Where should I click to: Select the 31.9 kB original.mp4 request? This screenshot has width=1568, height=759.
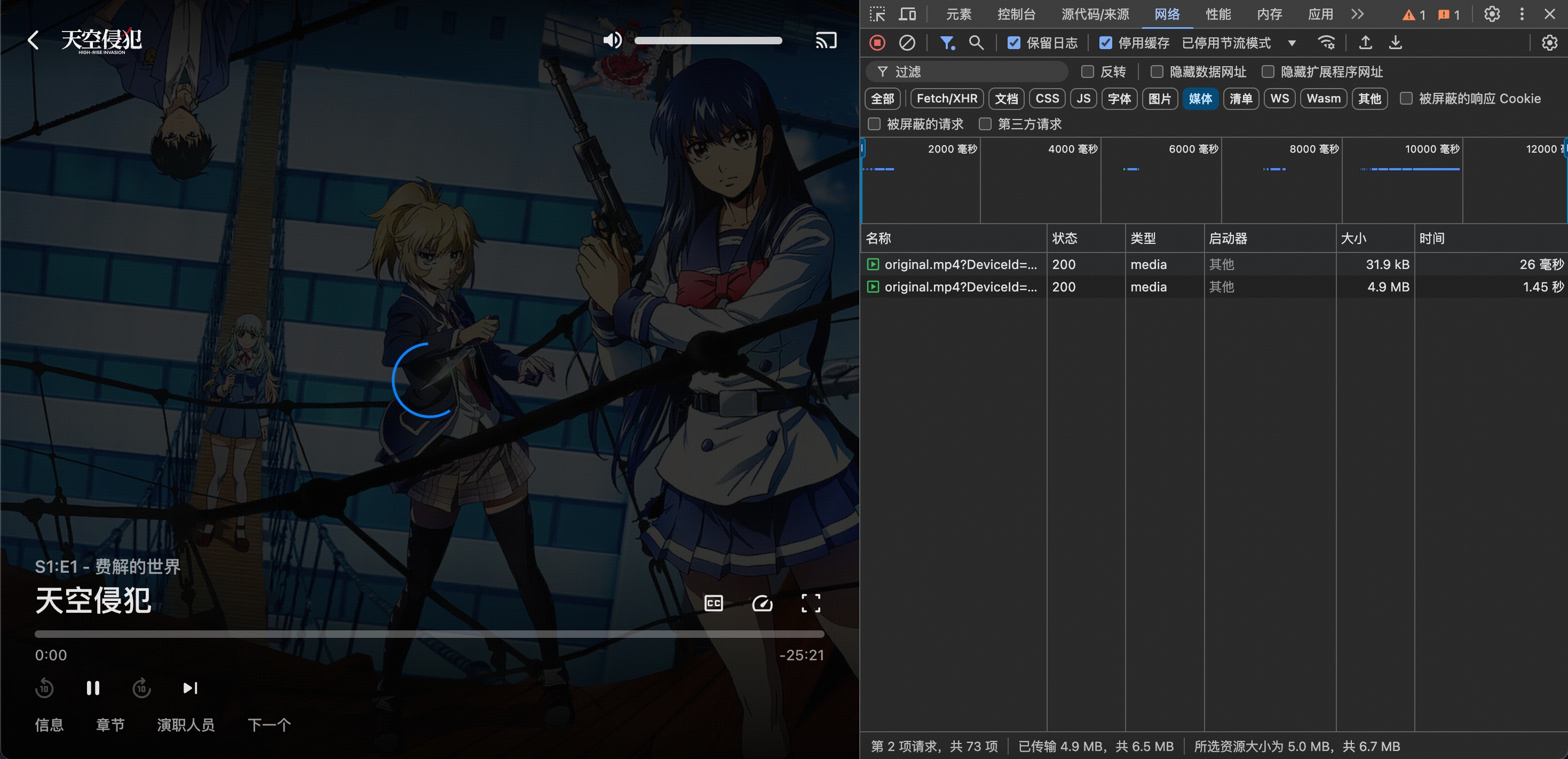coord(1214,264)
